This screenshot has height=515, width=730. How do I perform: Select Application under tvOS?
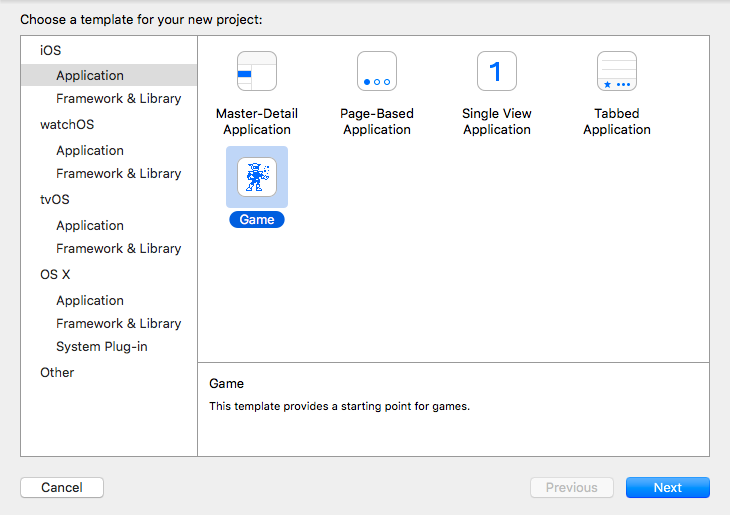90,225
